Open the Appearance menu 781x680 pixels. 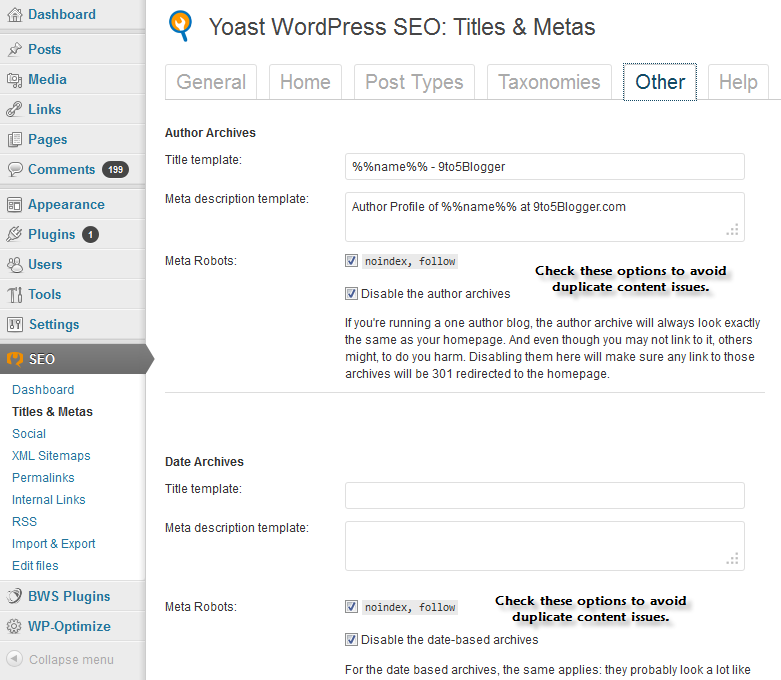[x=66, y=204]
